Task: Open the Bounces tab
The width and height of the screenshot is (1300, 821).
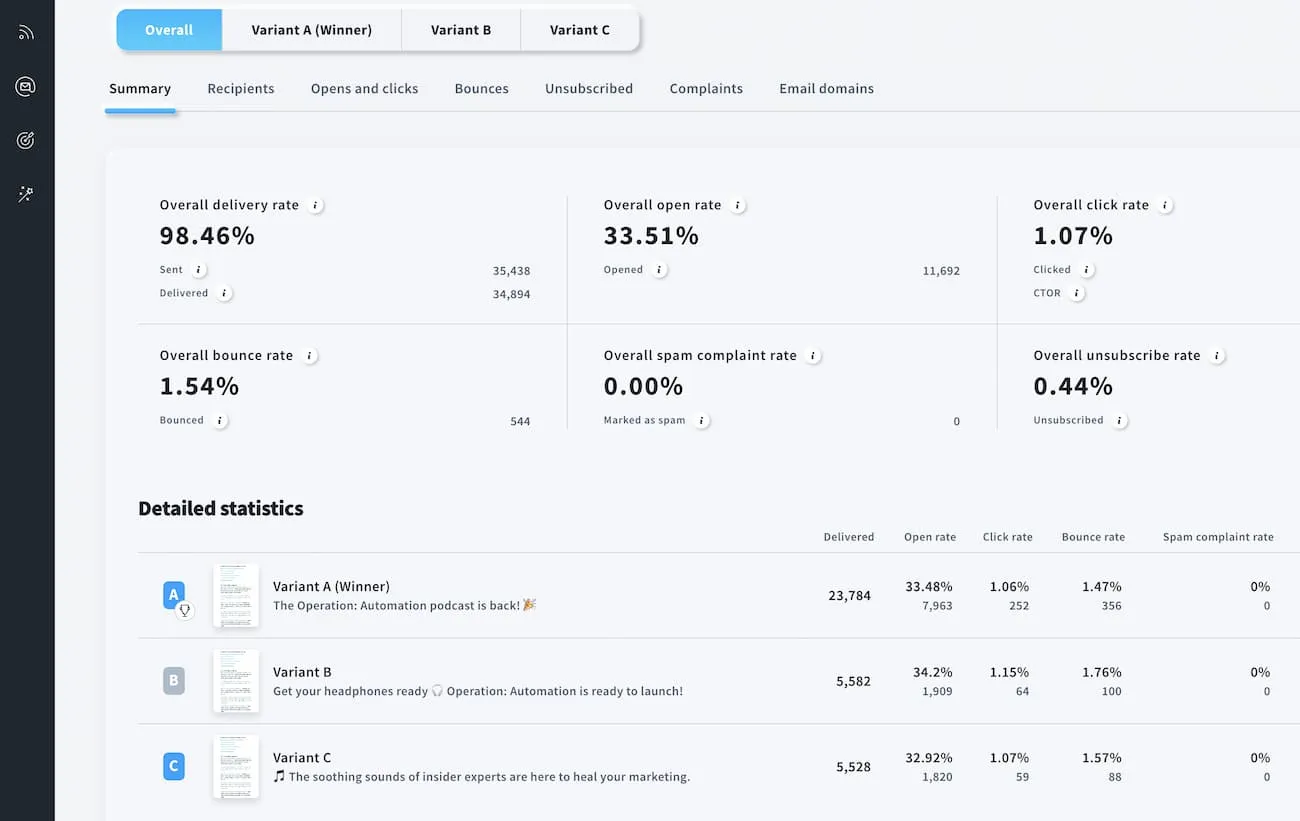Action: point(481,88)
